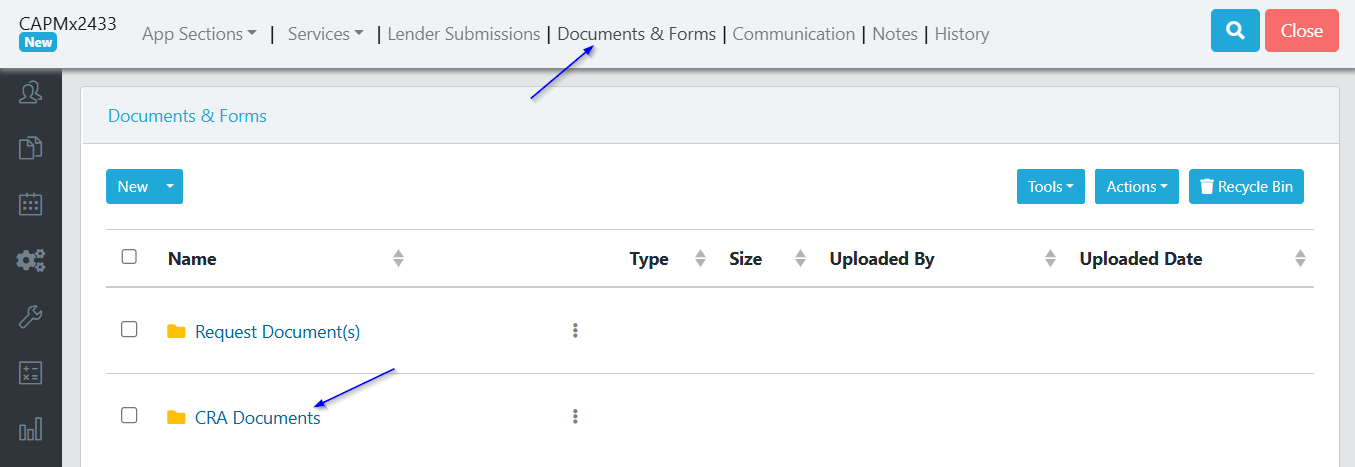Open the documents copy sidebar icon
Image resolution: width=1355 pixels, height=467 pixels.
click(x=31, y=149)
